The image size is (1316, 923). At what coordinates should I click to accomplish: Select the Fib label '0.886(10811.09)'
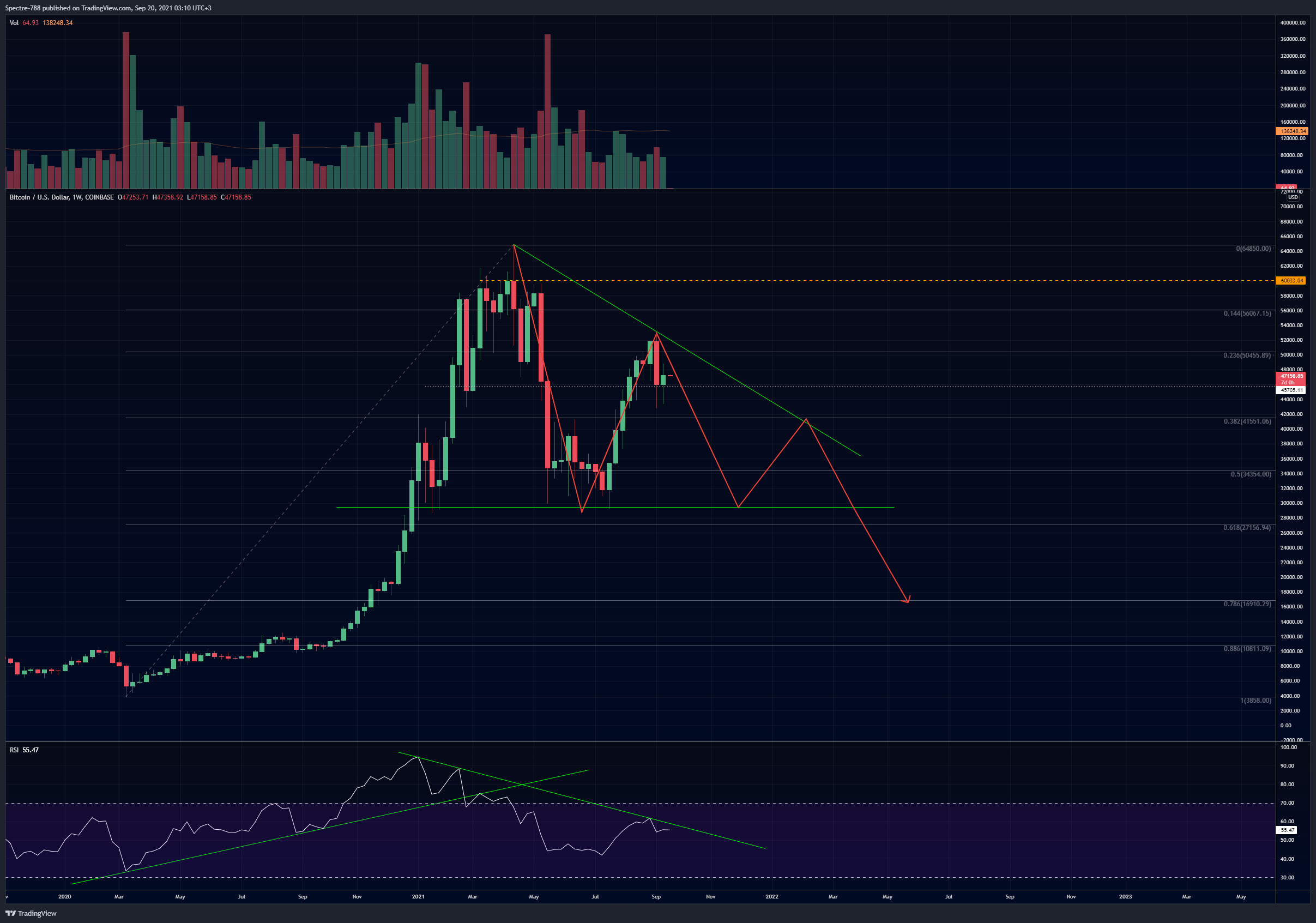pyautogui.click(x=1247, y=649)
